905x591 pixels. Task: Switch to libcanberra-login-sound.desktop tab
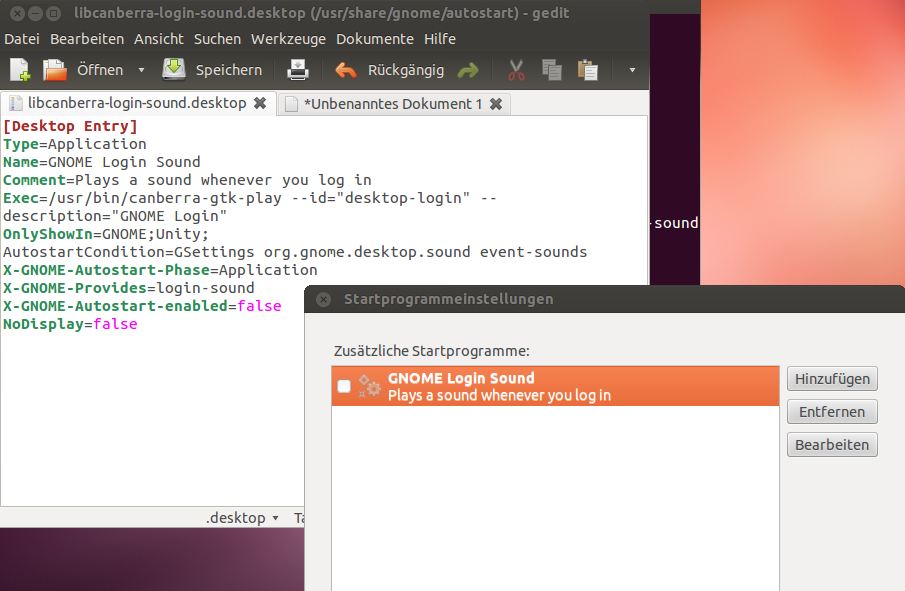tap(137, 103)
